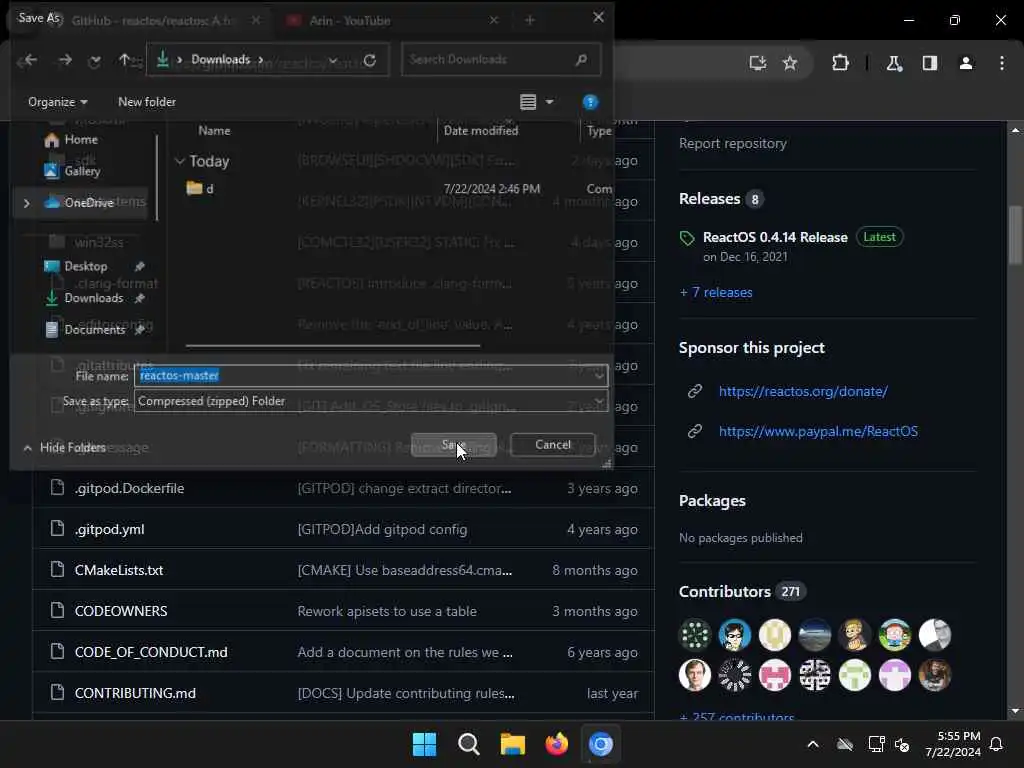Open the file name history dropdown arrow
The height and width of the screenshot is (768, 1024).
[x=599, y=376]
